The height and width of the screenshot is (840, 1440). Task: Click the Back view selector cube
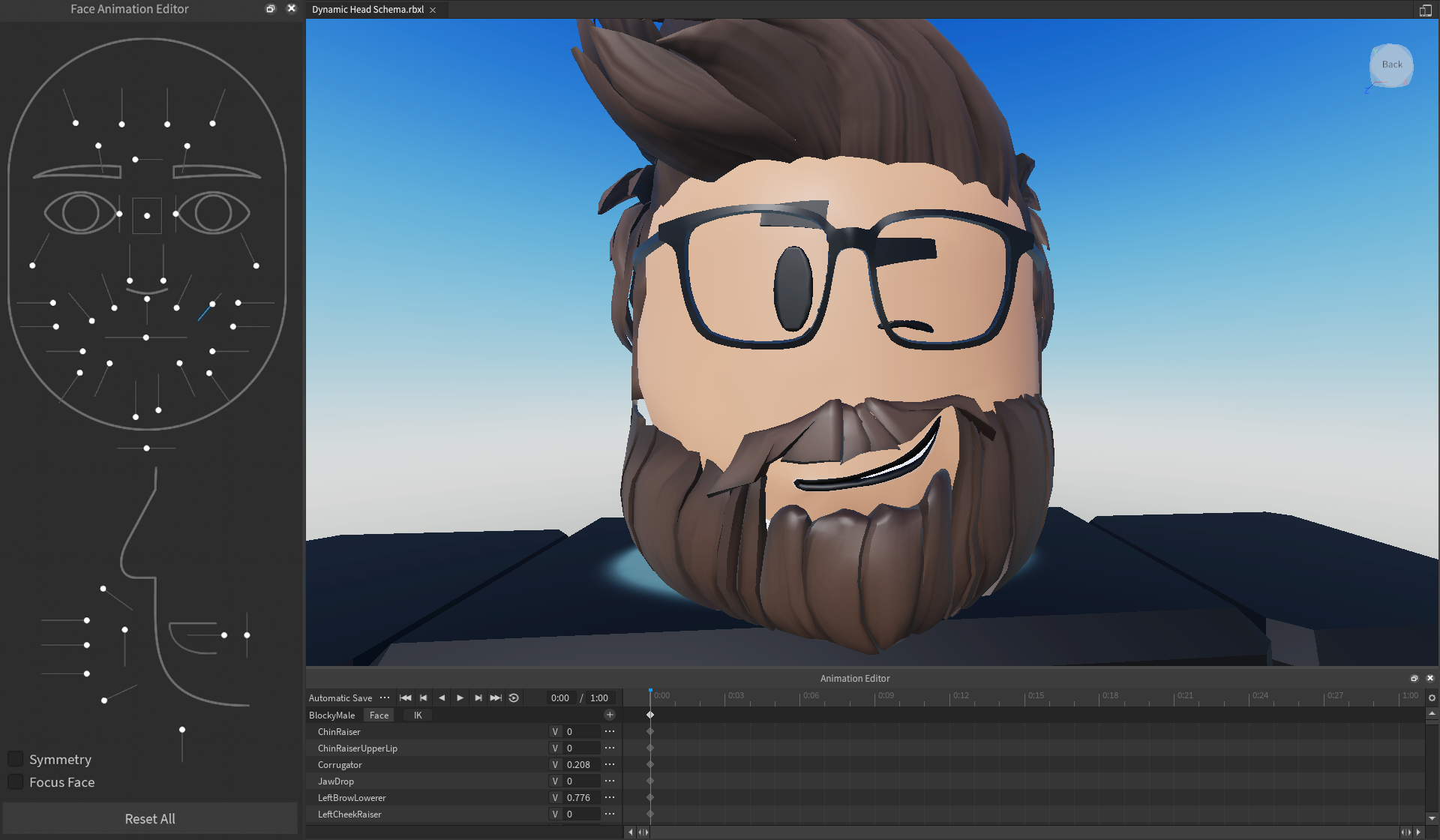click(x=1391, y=65)
